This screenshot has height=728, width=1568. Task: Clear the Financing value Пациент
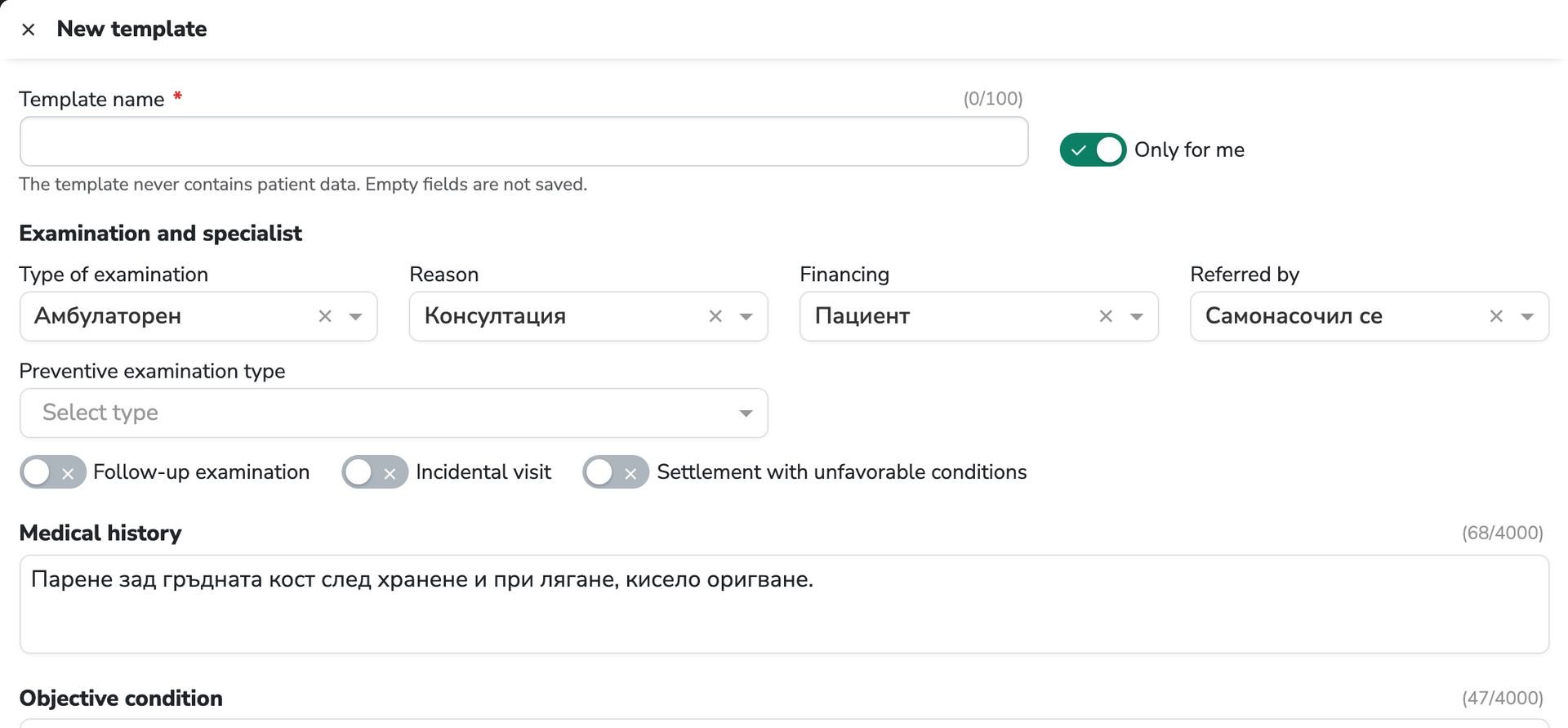click(1106, 316)
